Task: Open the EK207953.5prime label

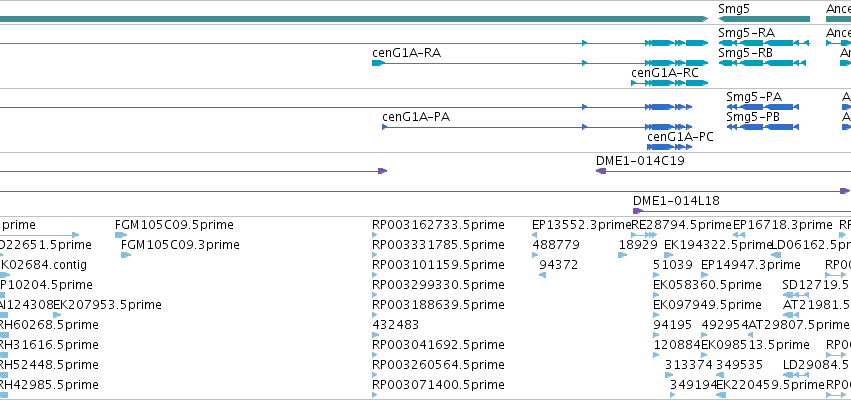Action: pos(107,304)
